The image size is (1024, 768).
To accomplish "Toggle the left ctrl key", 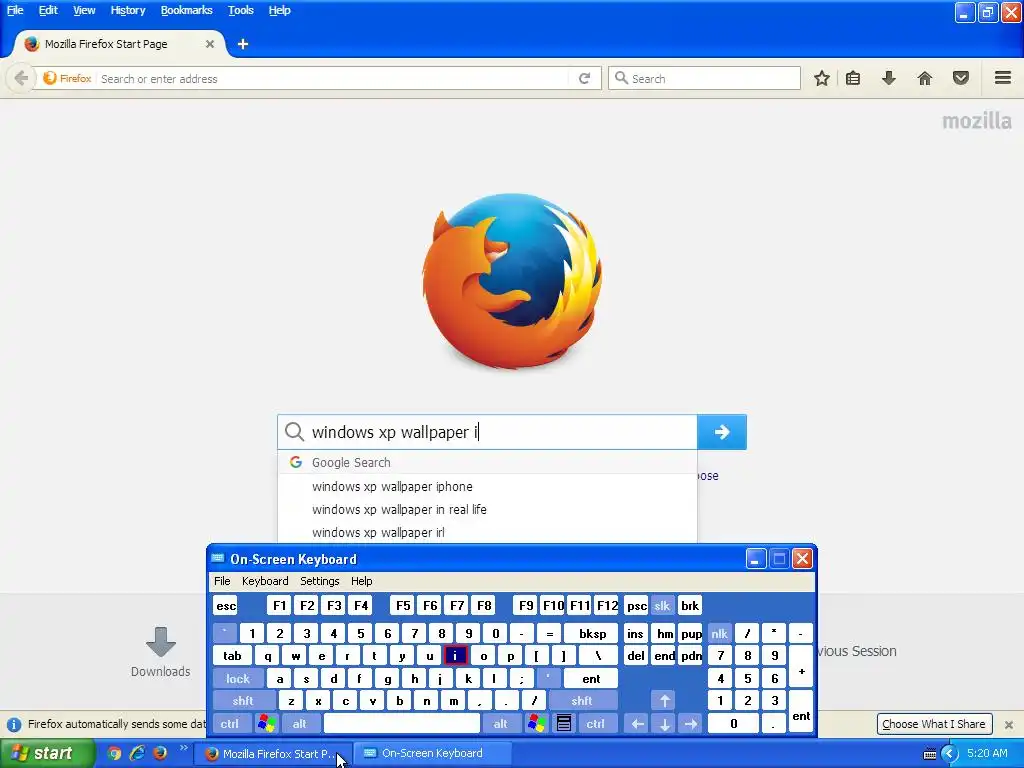I will point(230,724).
